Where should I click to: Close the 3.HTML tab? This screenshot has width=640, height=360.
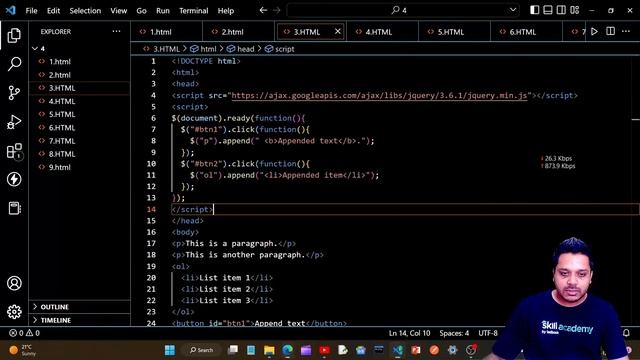click(338, 31)
